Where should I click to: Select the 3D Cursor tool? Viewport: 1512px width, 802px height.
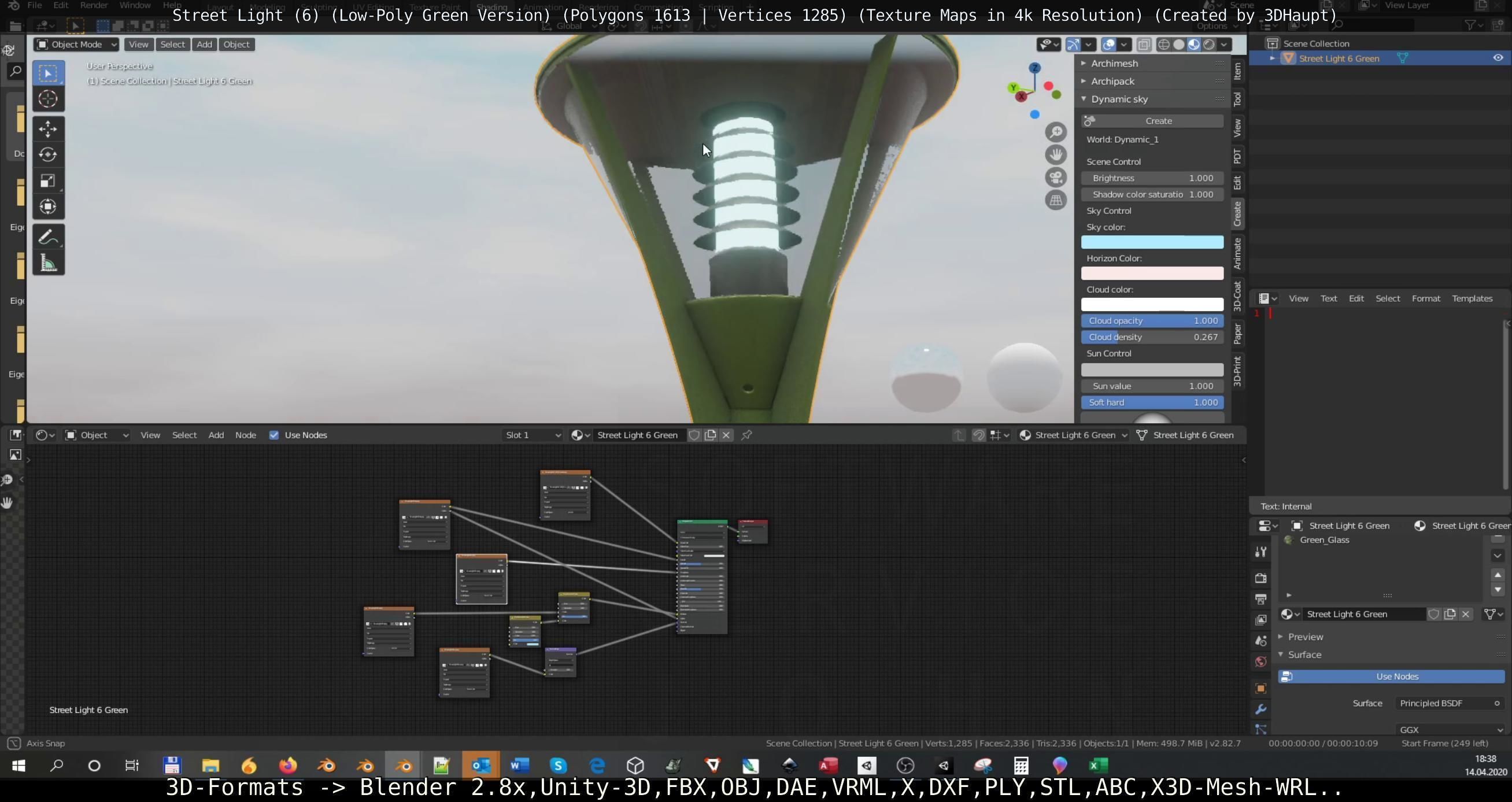click(48, 99)
